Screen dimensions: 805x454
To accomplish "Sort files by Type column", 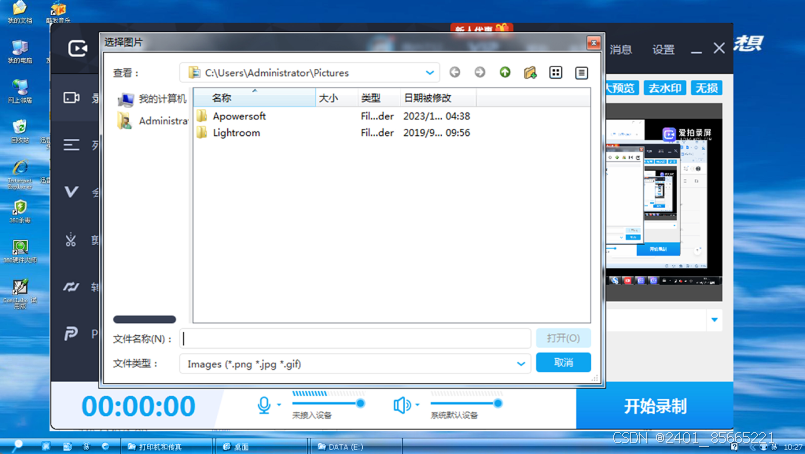I will (x=379, y=98).
